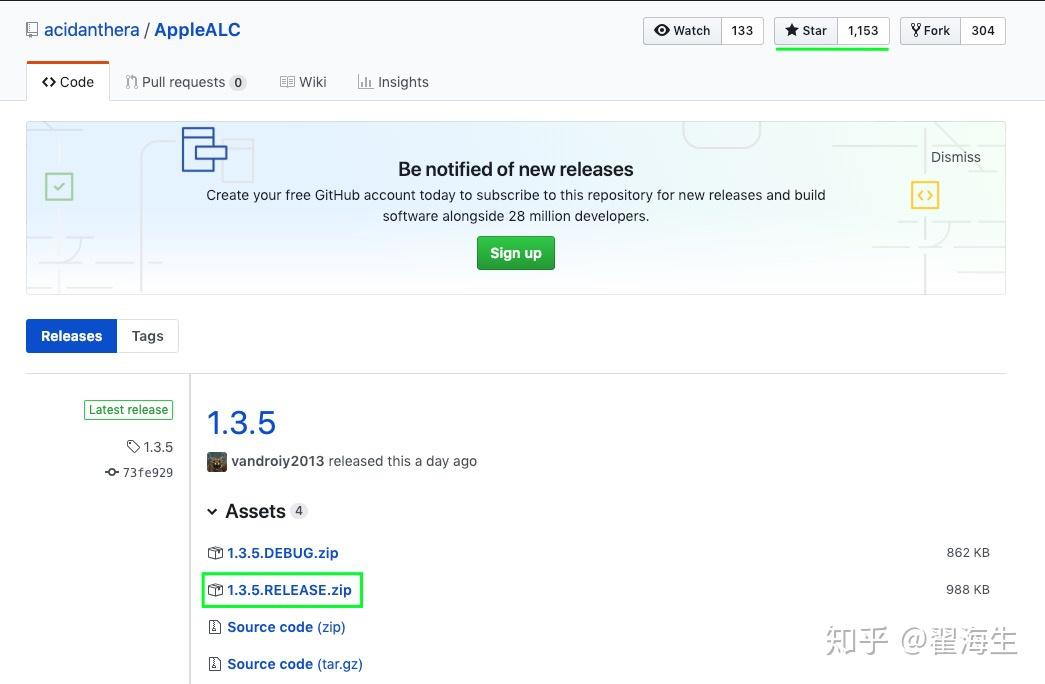Click the Wiki book icon
The width and height of the screenshot is (1045, 684).
click(x=287, y=82)
